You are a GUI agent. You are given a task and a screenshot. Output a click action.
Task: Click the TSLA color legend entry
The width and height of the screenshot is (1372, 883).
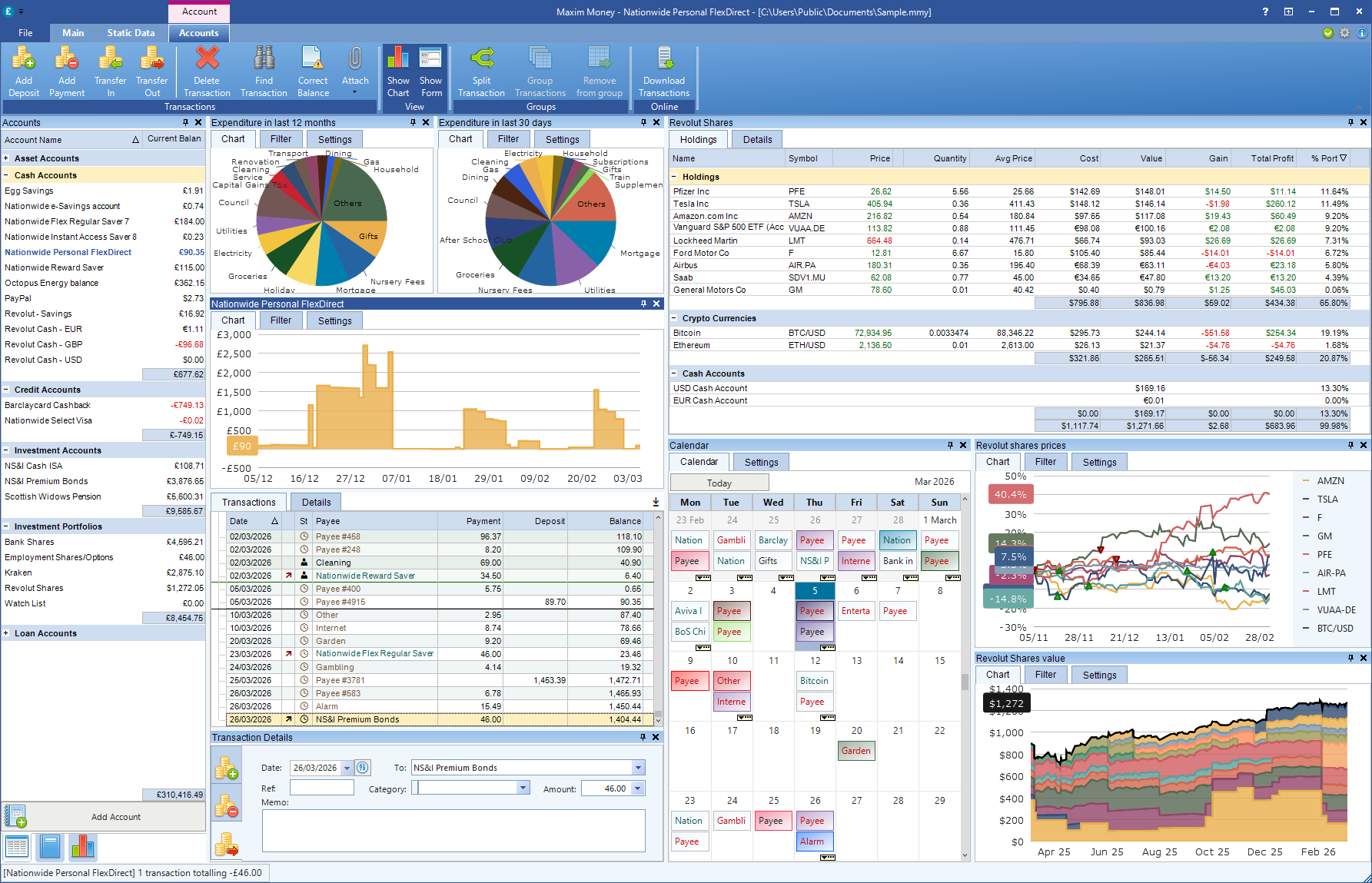[x=1324, y=499]
